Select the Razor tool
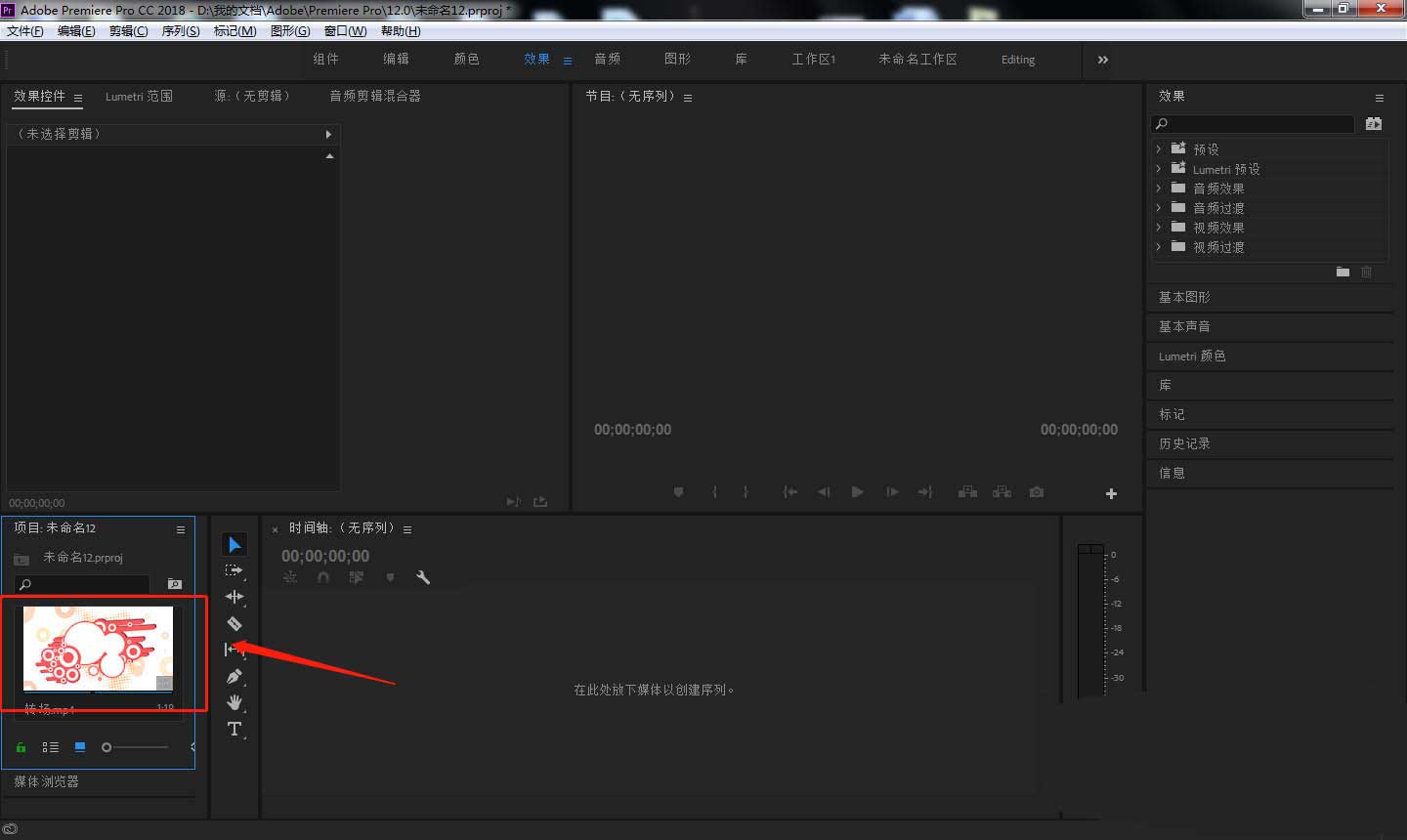This screenshot has width=1407, height=840. [x=234, y=623]
